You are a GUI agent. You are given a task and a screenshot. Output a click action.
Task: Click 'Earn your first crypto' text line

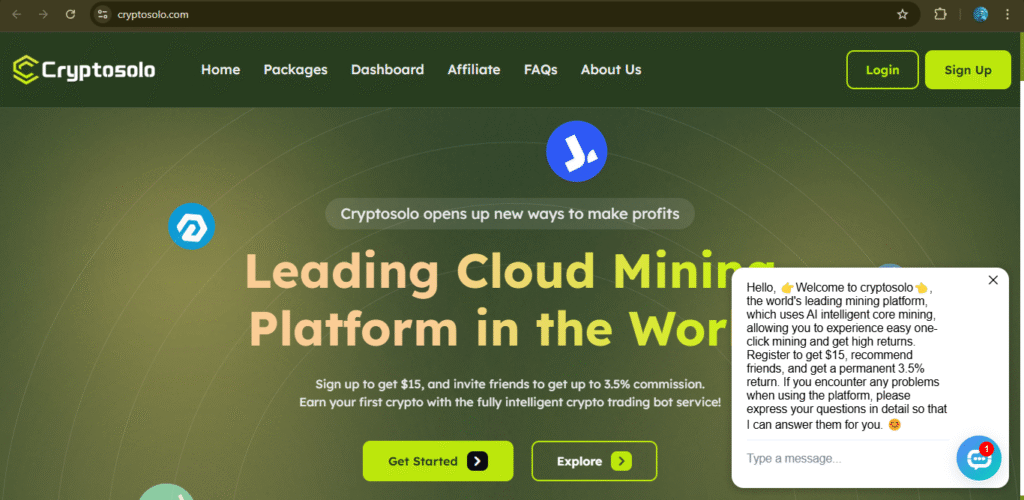point(510,402)
